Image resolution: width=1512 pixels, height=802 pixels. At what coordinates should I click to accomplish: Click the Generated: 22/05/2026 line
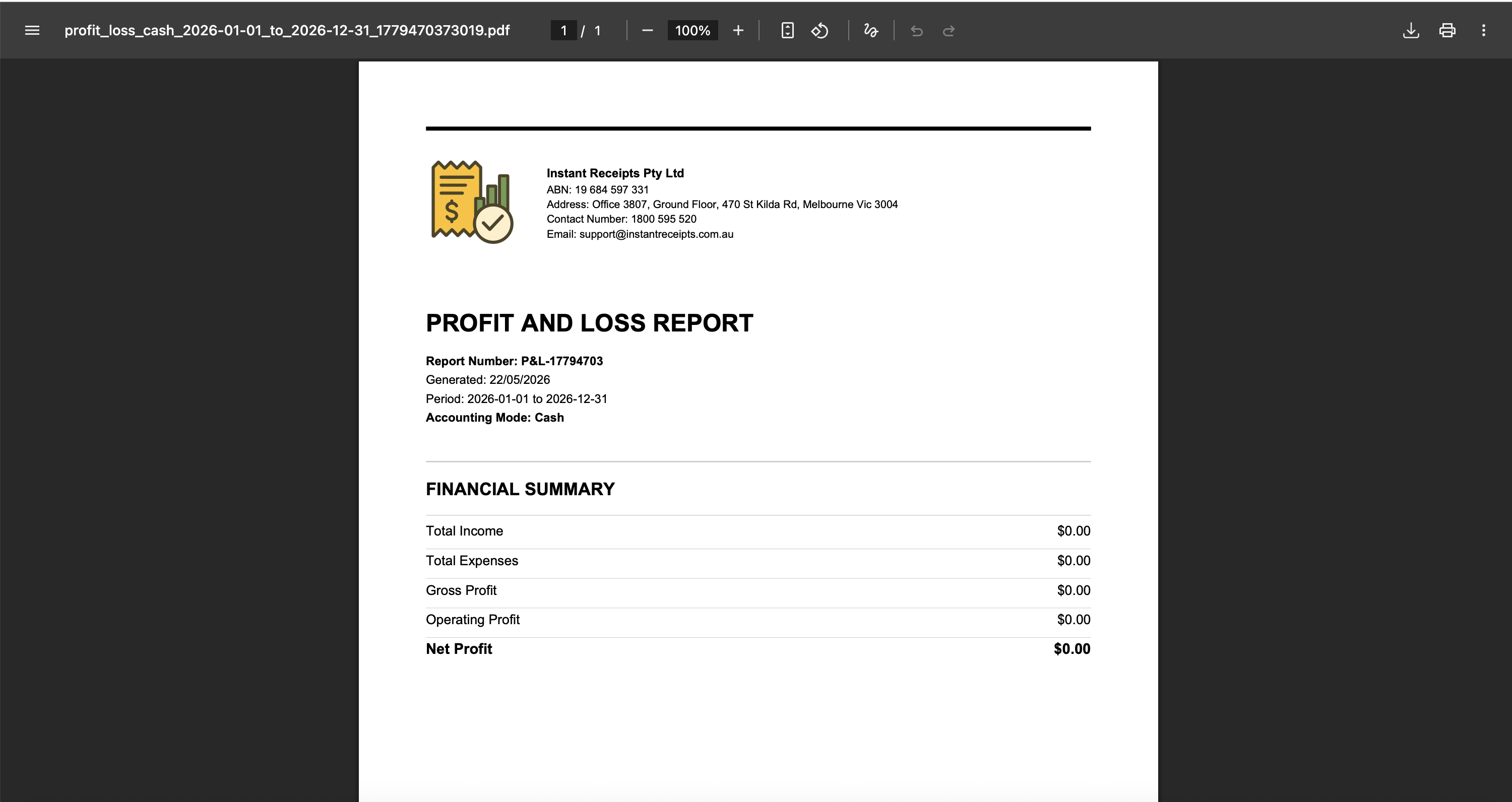[488, 379]
